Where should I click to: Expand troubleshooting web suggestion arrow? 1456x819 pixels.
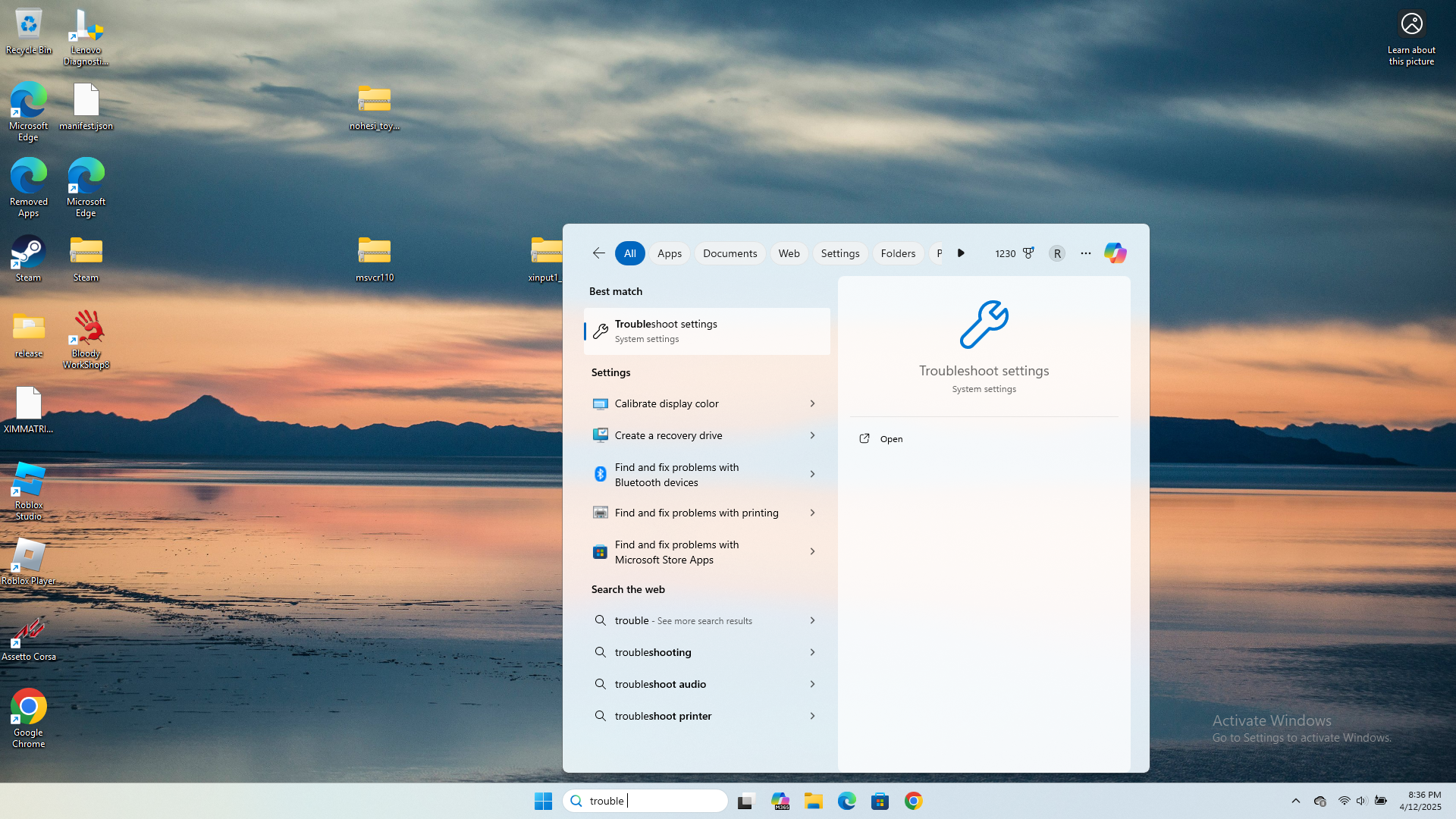(x=812, y=652)
